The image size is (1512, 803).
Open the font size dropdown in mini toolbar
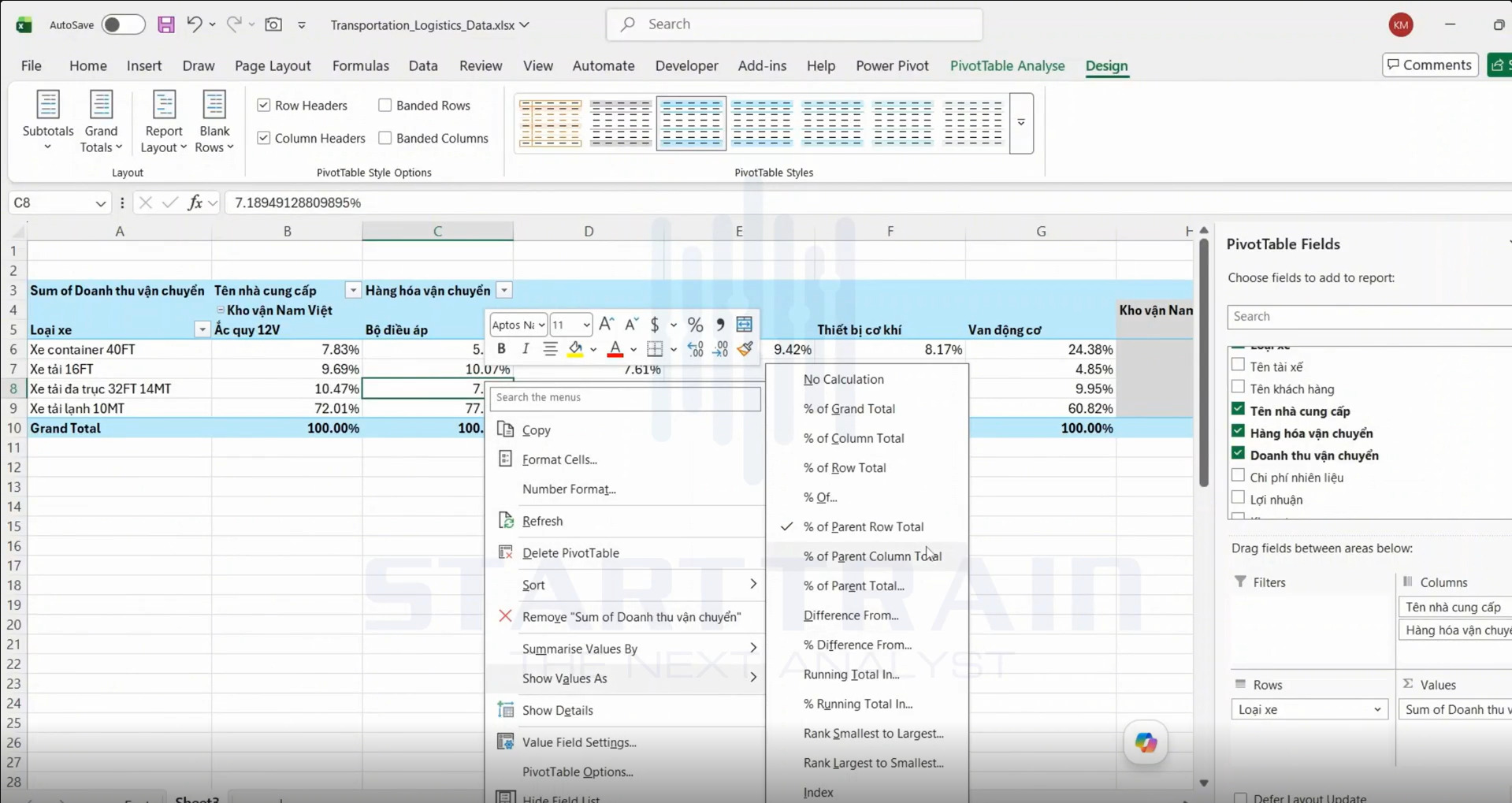[x=586, y=325]
